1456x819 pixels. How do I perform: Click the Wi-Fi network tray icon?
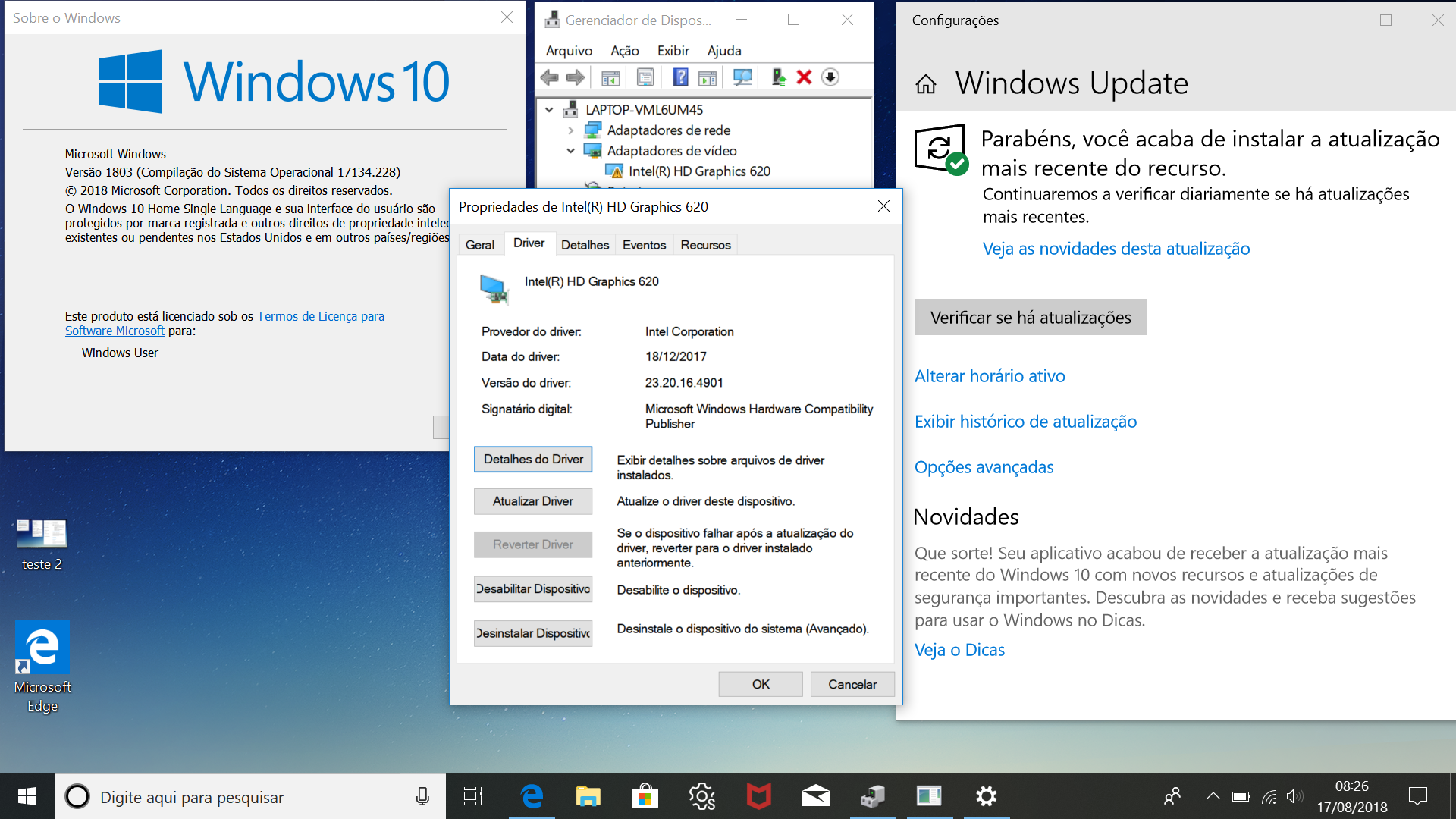click(1268, 796)
